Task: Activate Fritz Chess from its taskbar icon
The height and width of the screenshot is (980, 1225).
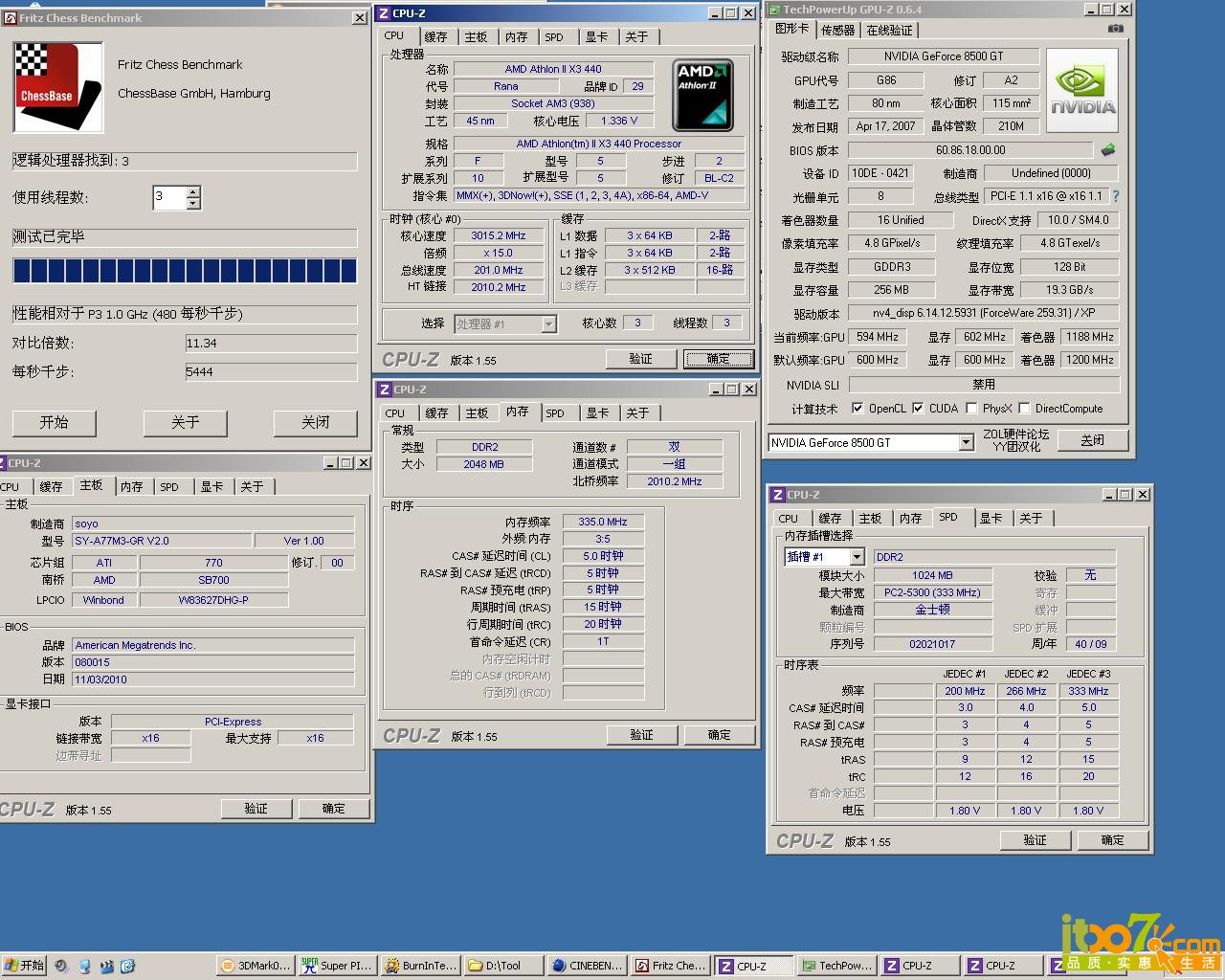Action: (x=669, y=966)
